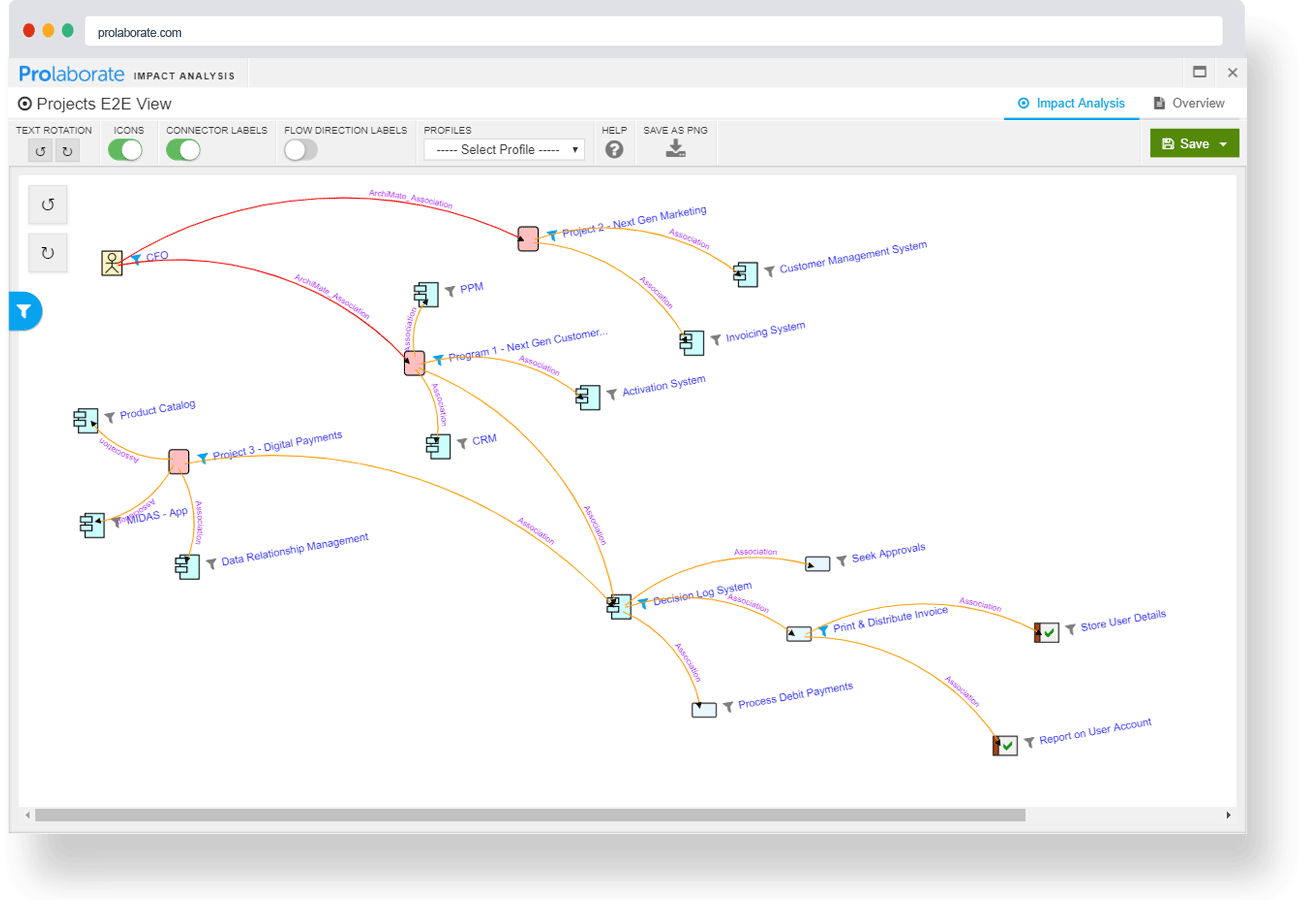Viewport: 1299px width, 900px height.
Task: Click the Invoicing System component icon
Action: (x=692, y=343)
